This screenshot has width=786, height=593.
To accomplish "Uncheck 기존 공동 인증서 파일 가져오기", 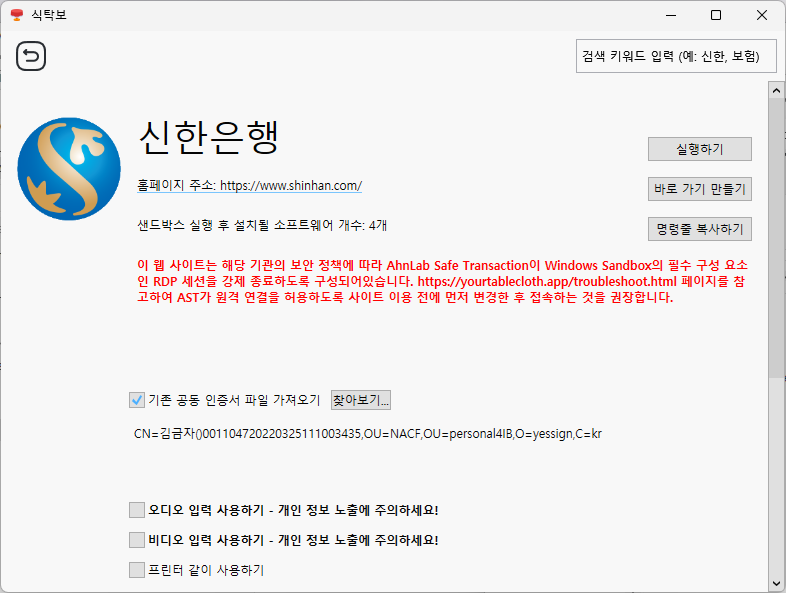I will [x=137, y=400].
